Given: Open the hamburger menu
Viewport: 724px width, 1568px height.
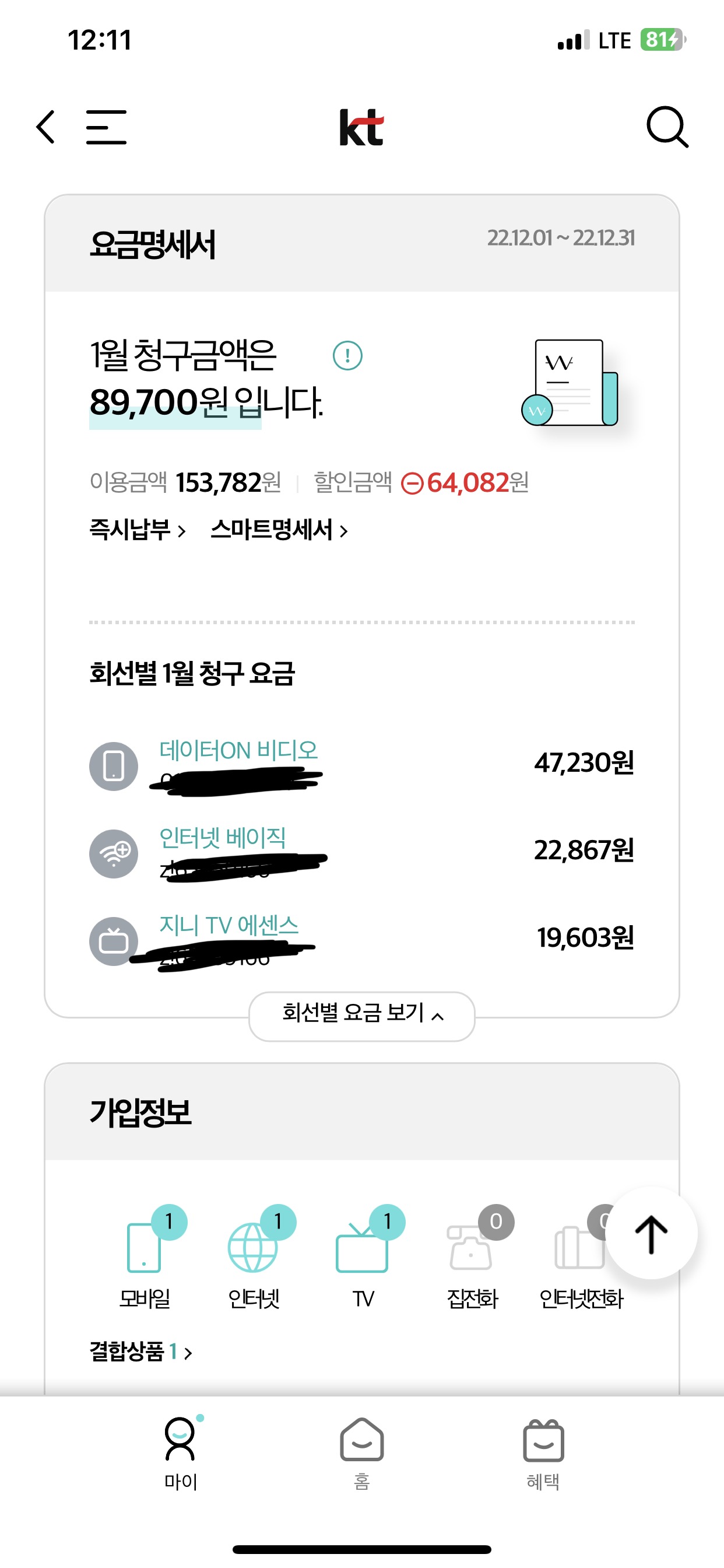Looking at the screenshot, I should (107, 127).
